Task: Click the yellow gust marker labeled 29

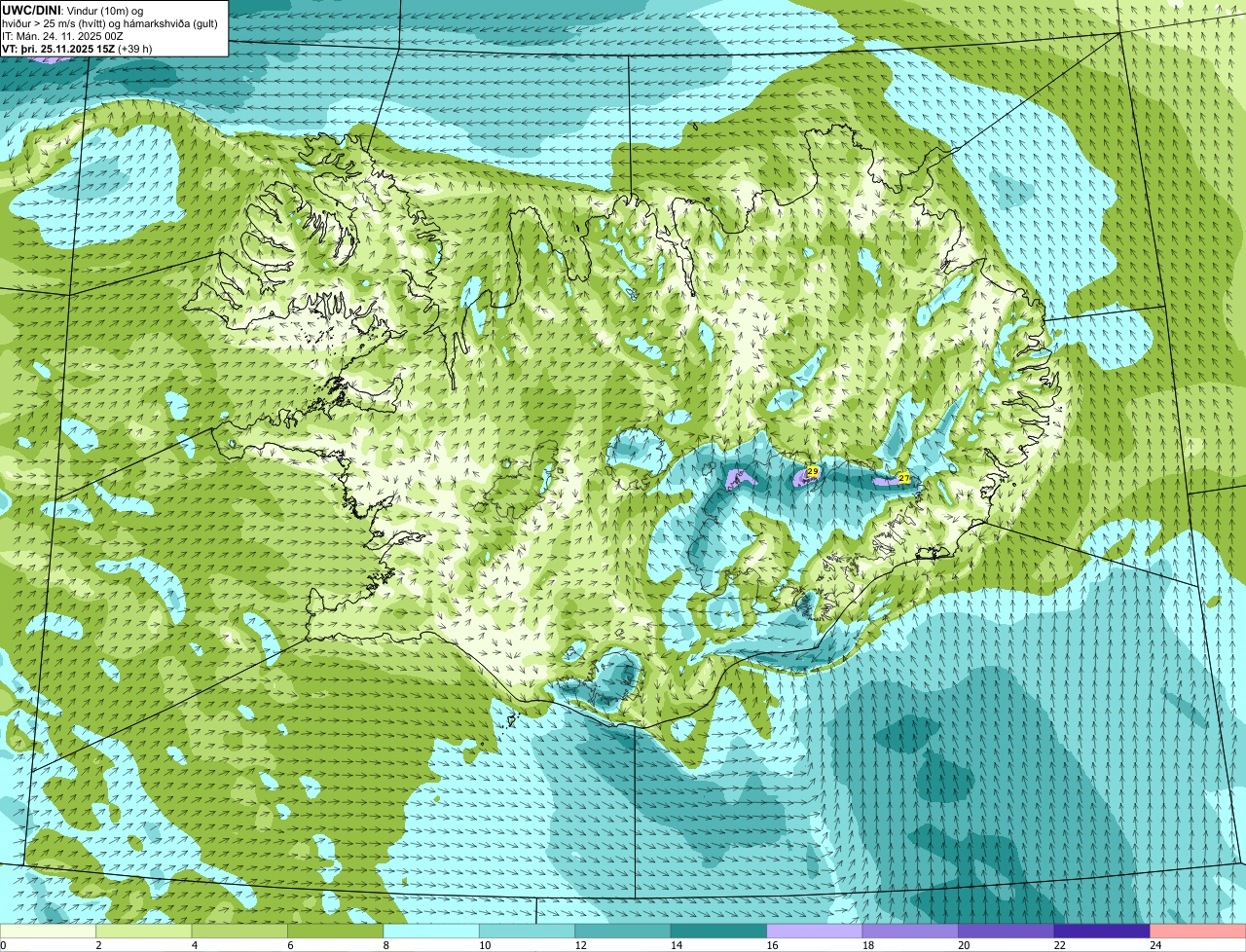Action: point(813,471)
